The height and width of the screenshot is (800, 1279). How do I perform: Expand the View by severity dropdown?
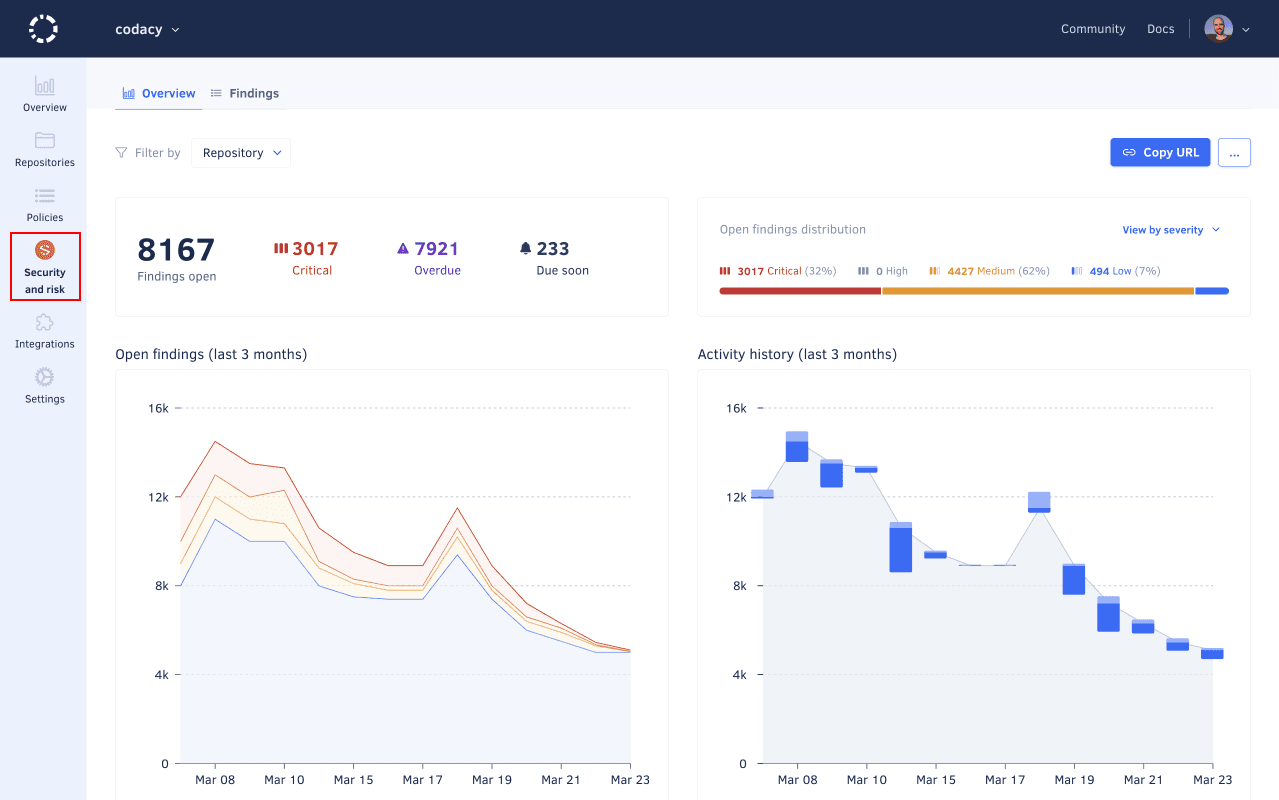[x=1170, y=230]
